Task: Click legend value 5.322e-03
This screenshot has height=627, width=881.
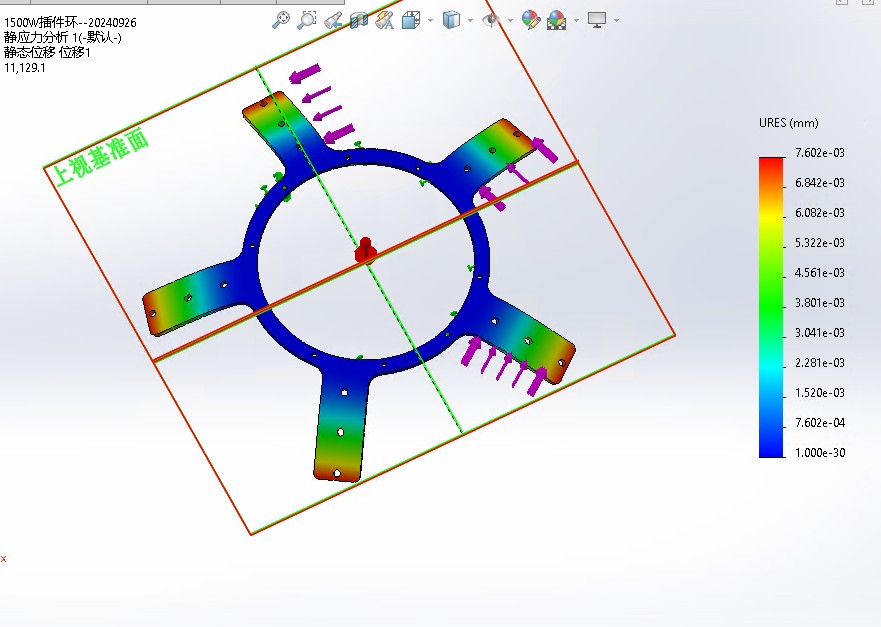Action: [x=820, y=243]
